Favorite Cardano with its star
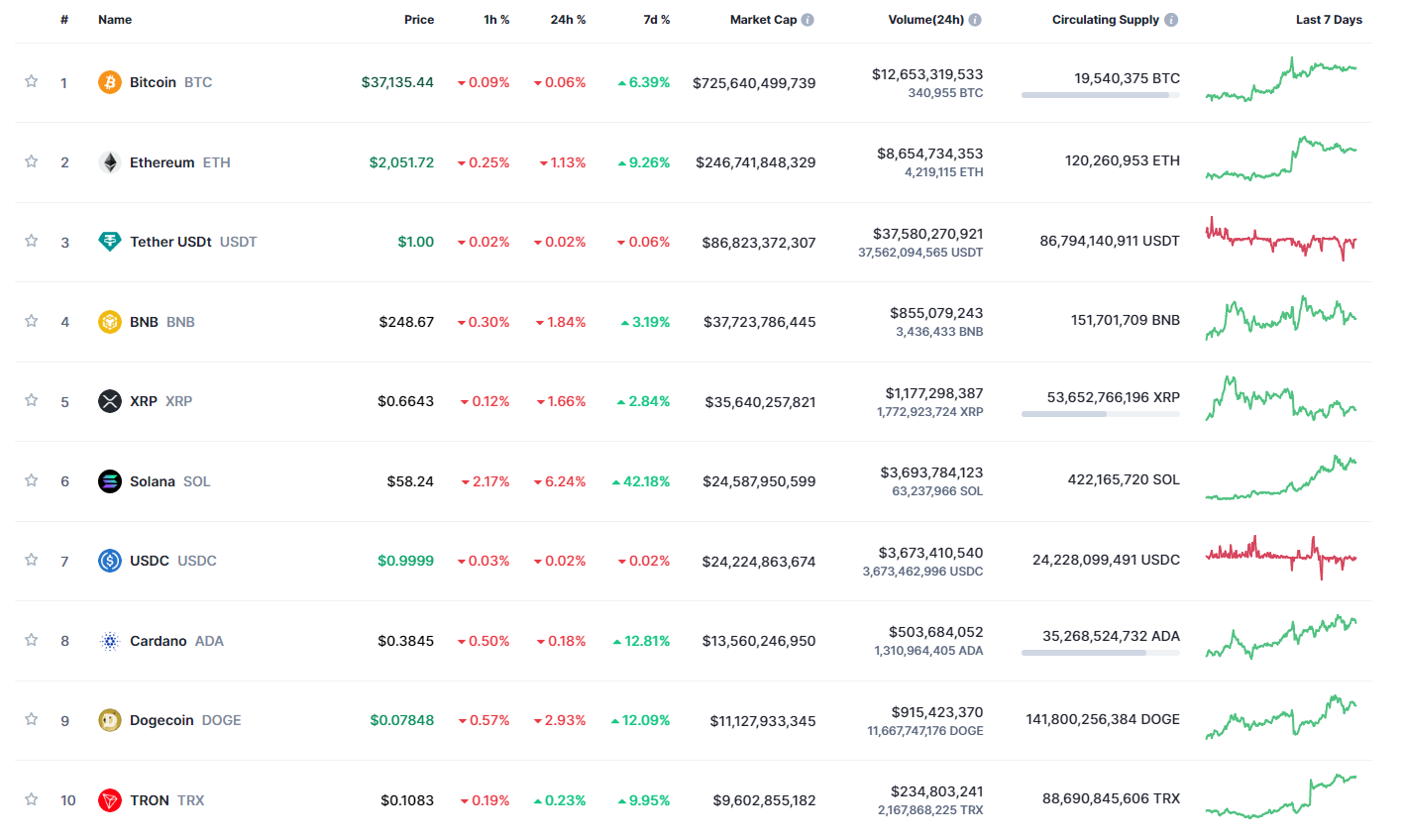Viewport: 1402px width, 840px height. click(x=32, y=640)
